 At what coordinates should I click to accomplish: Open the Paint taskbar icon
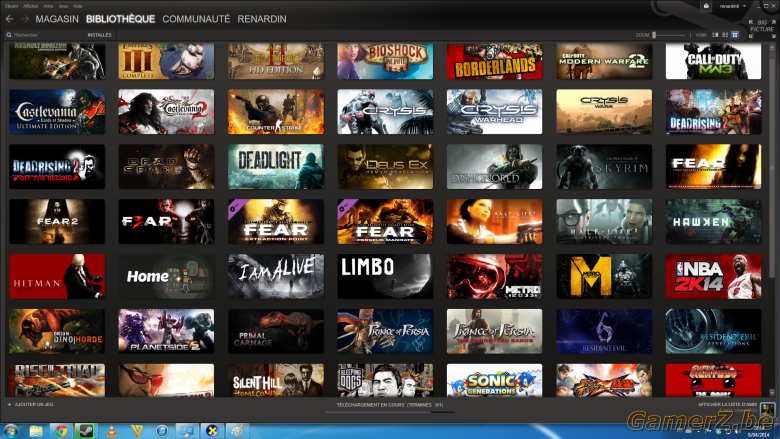coord(237,431)
